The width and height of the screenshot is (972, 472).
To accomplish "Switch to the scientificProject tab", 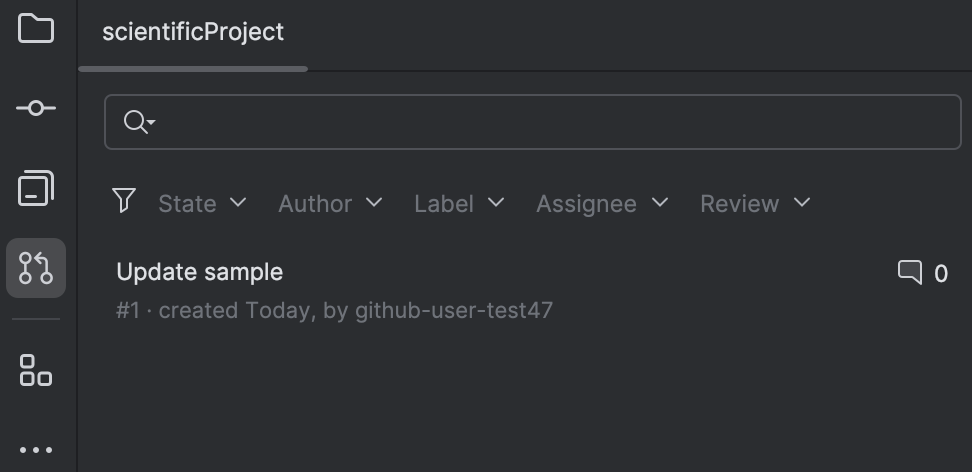I will [193, 32].
